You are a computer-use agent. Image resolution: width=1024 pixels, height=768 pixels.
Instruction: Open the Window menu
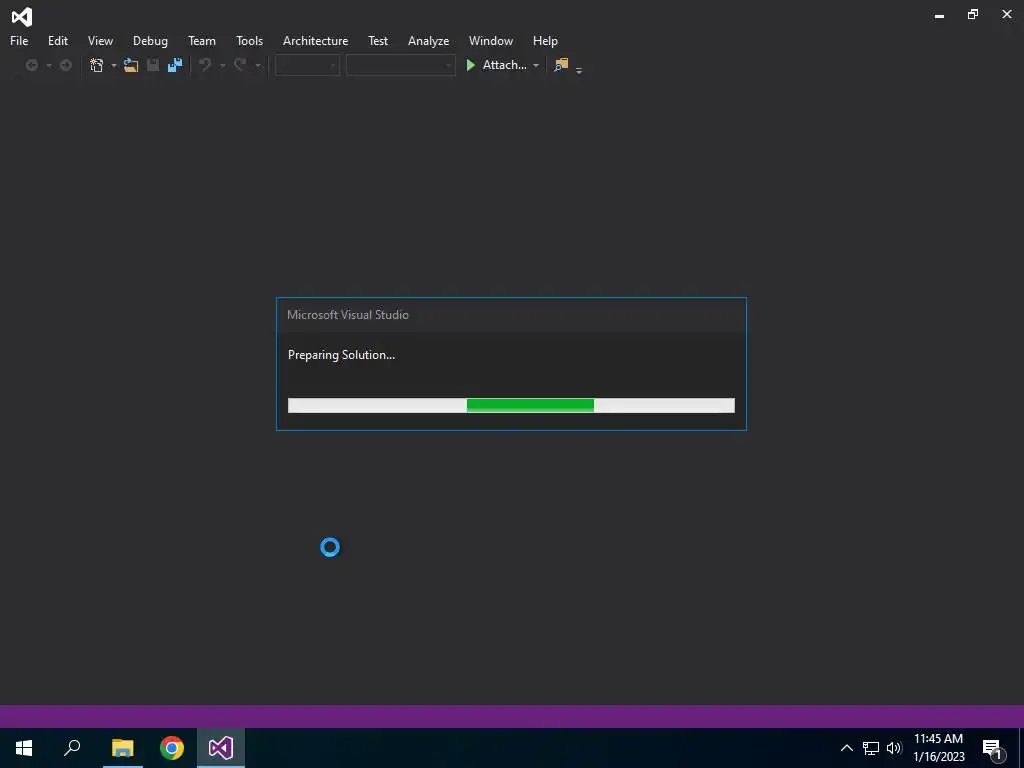(490, 40)
